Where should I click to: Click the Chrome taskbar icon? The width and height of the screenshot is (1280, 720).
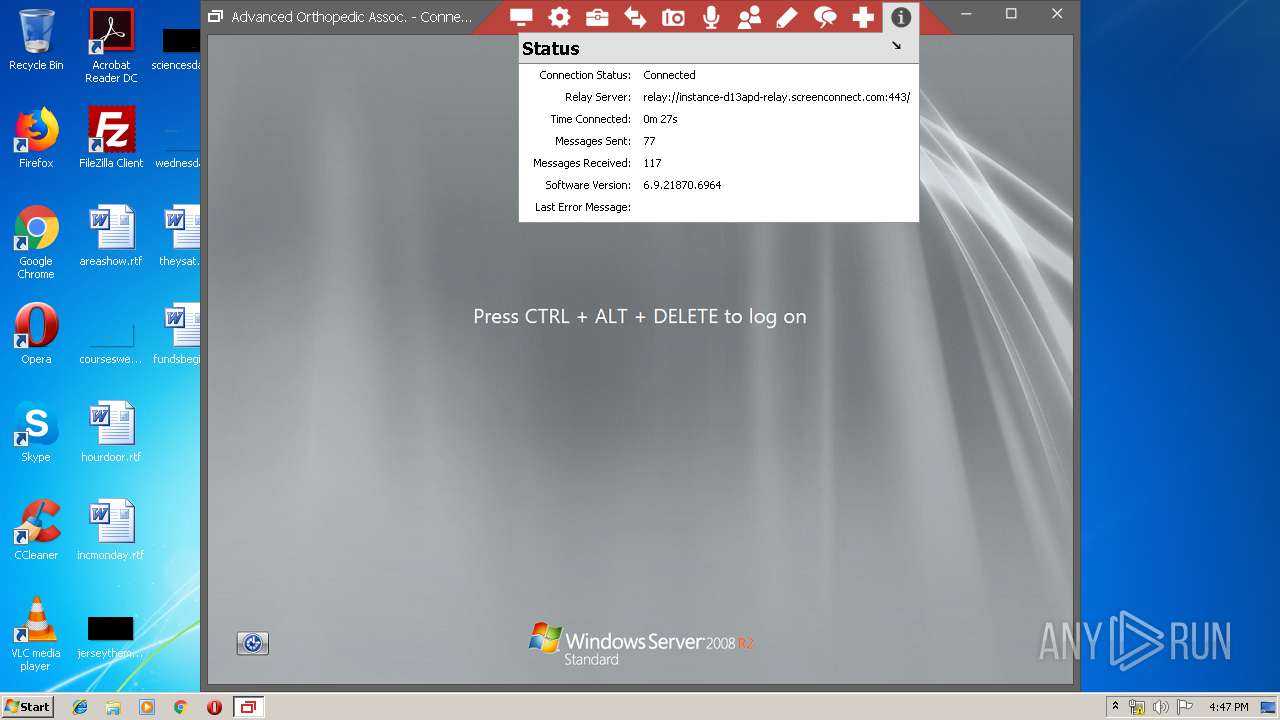pyautogui.click(x=180, y=707)
